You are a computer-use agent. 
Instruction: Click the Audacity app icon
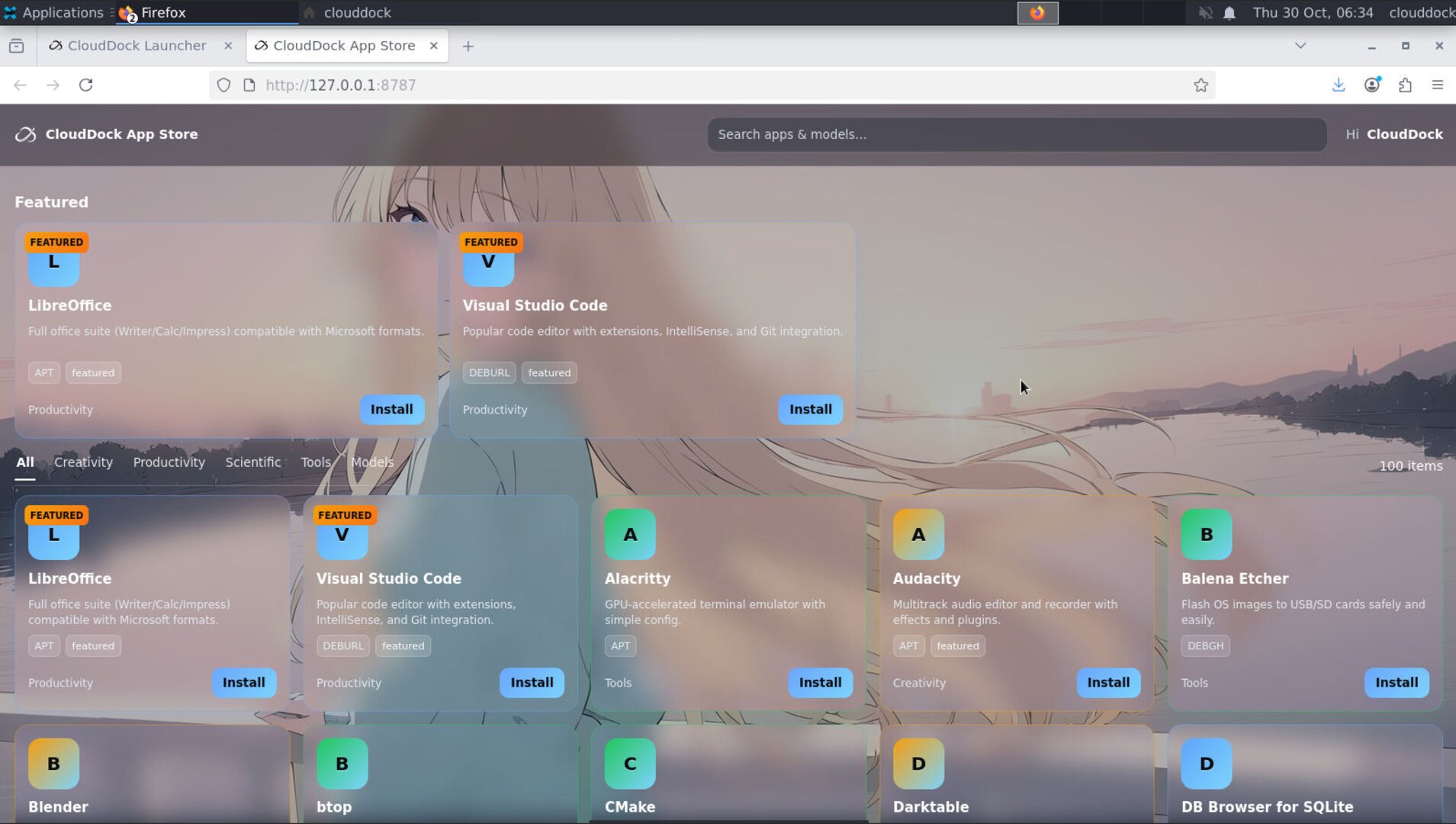[917, 534]
